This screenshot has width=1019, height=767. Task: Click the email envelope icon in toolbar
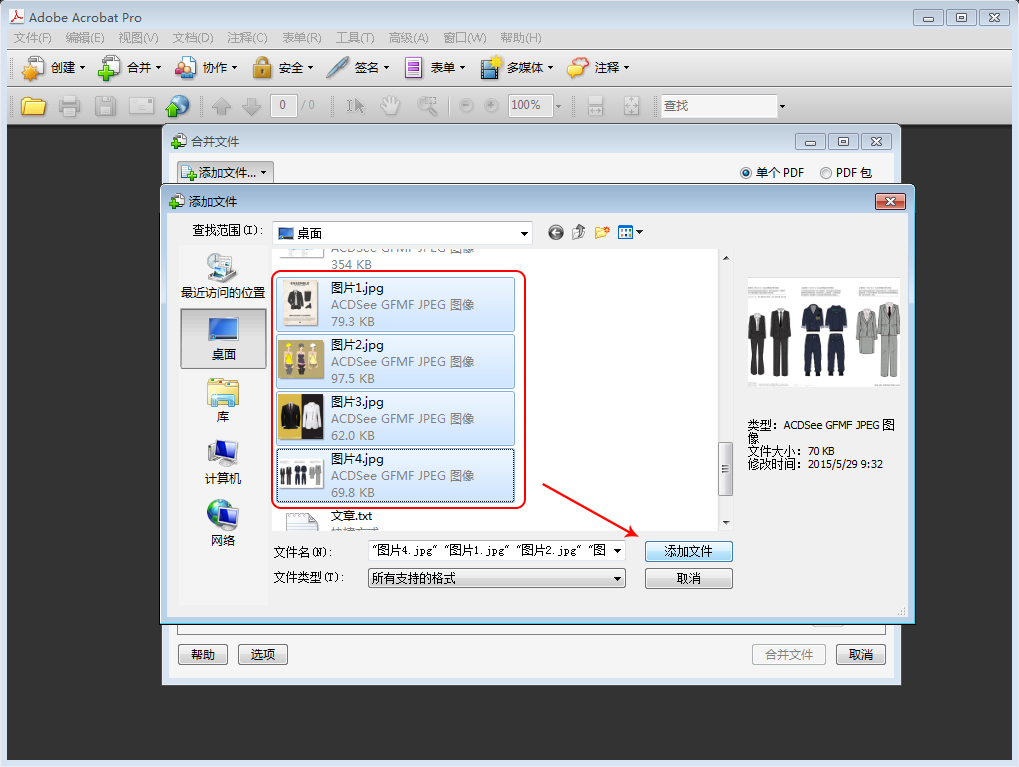(141, 105)
